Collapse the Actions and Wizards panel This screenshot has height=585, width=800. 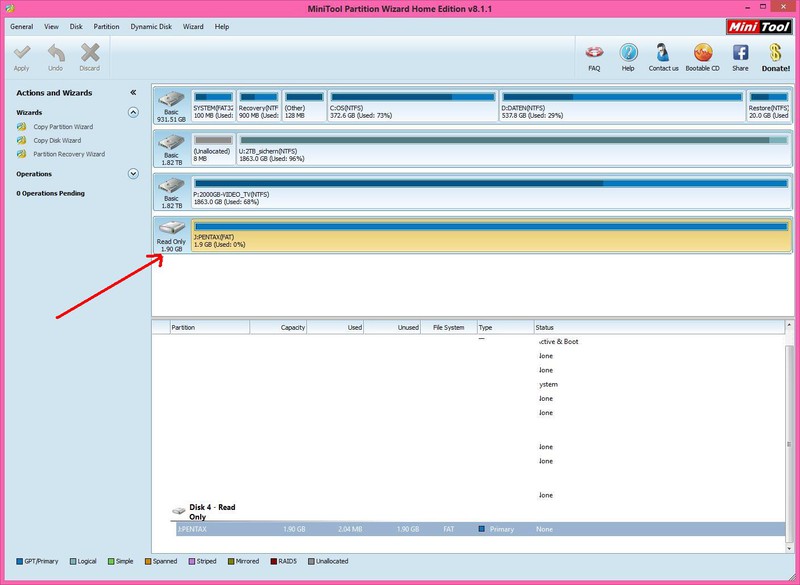click(x=133, y=92)
